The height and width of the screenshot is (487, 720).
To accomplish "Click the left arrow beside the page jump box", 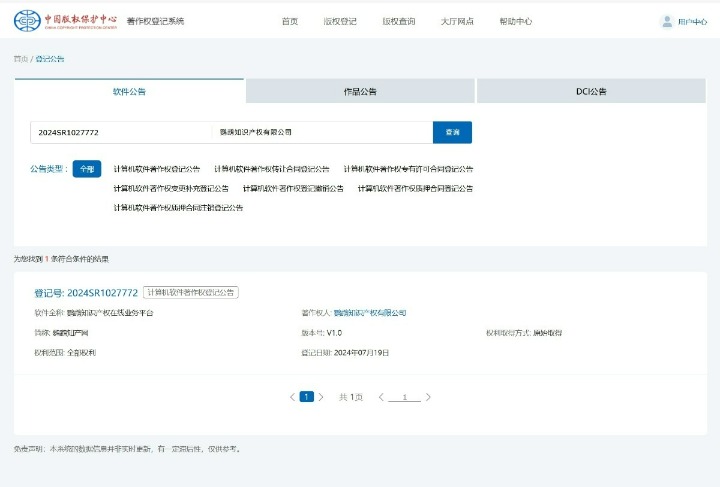I will (381, 397).
